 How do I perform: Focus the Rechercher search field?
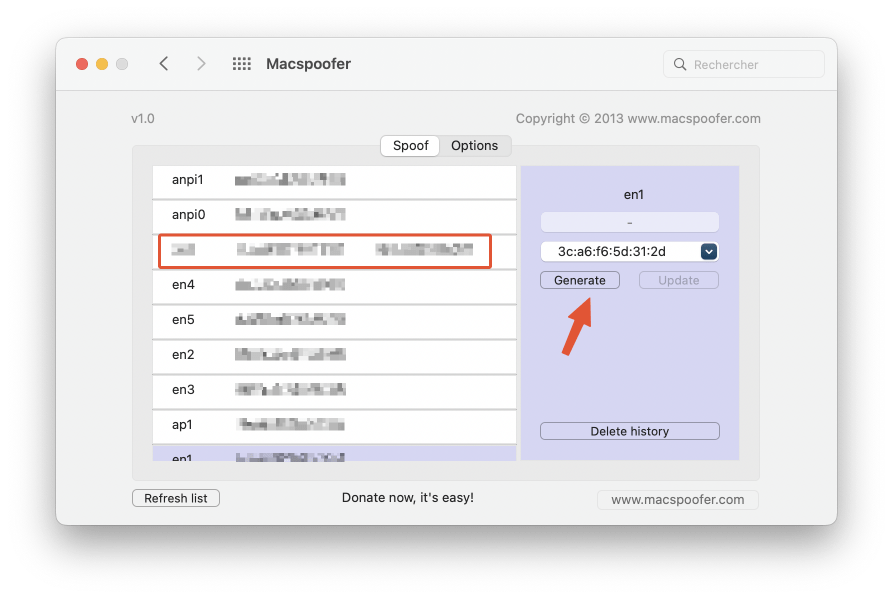[744, 64]
